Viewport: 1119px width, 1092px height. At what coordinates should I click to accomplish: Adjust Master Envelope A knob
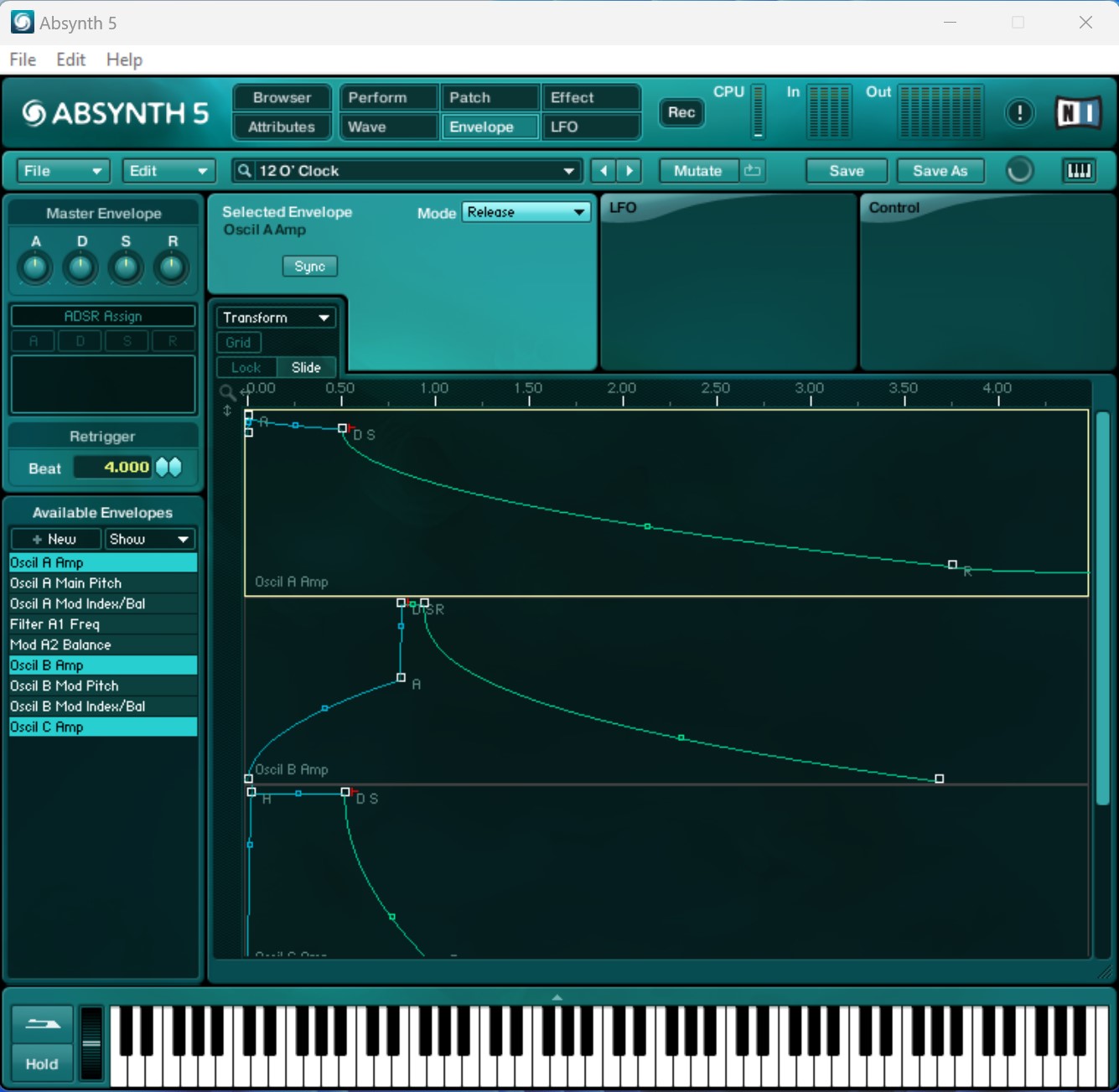point(35,268)
